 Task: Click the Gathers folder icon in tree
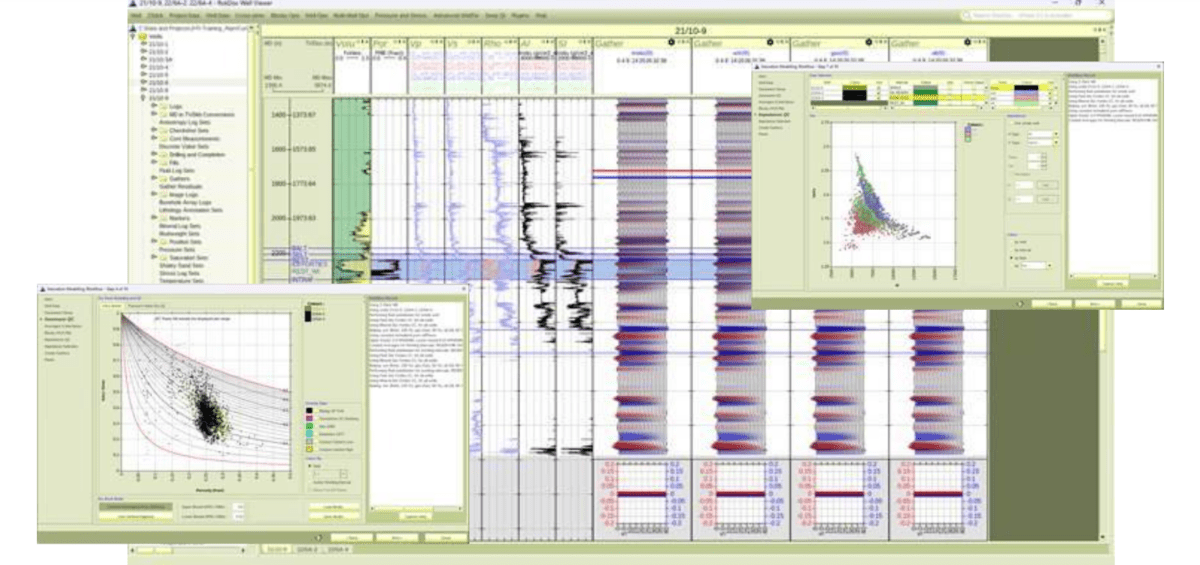pyautogui.click(x=163, y=178)
